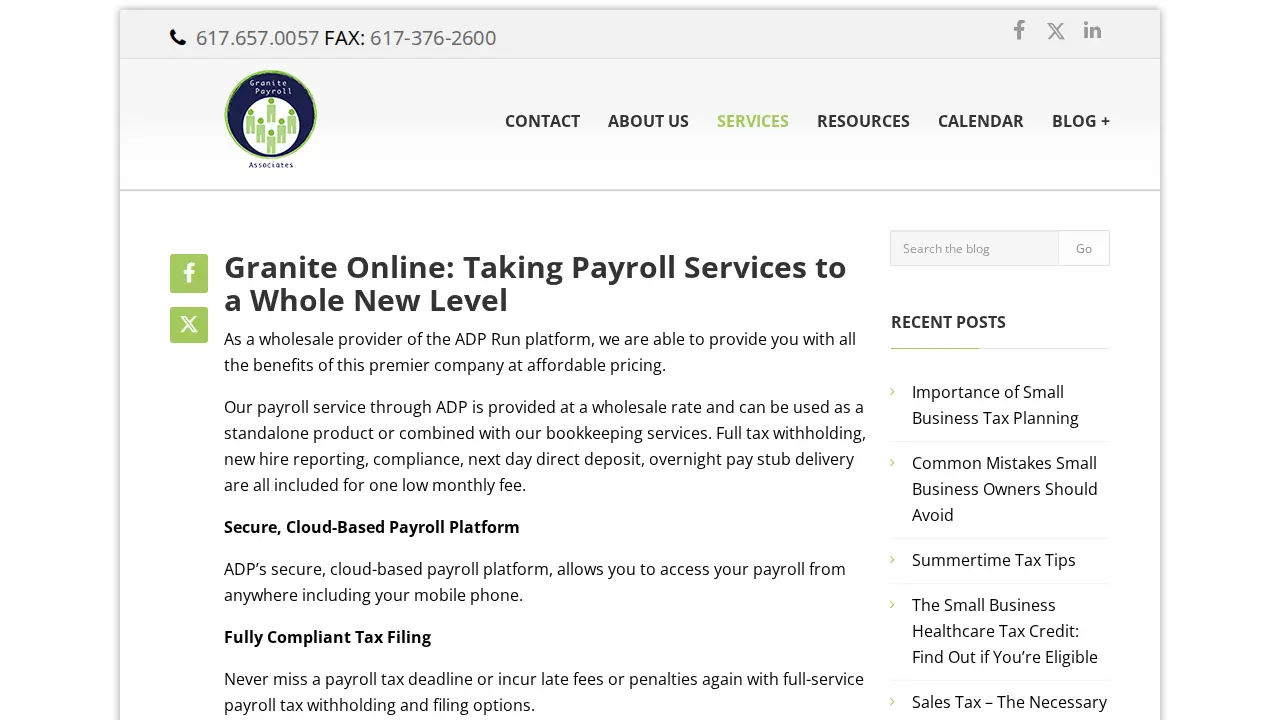Open Importance of Small Business Tax Planning post
This screenshot has width=1280, height=720.
click(x=995, y=405)
